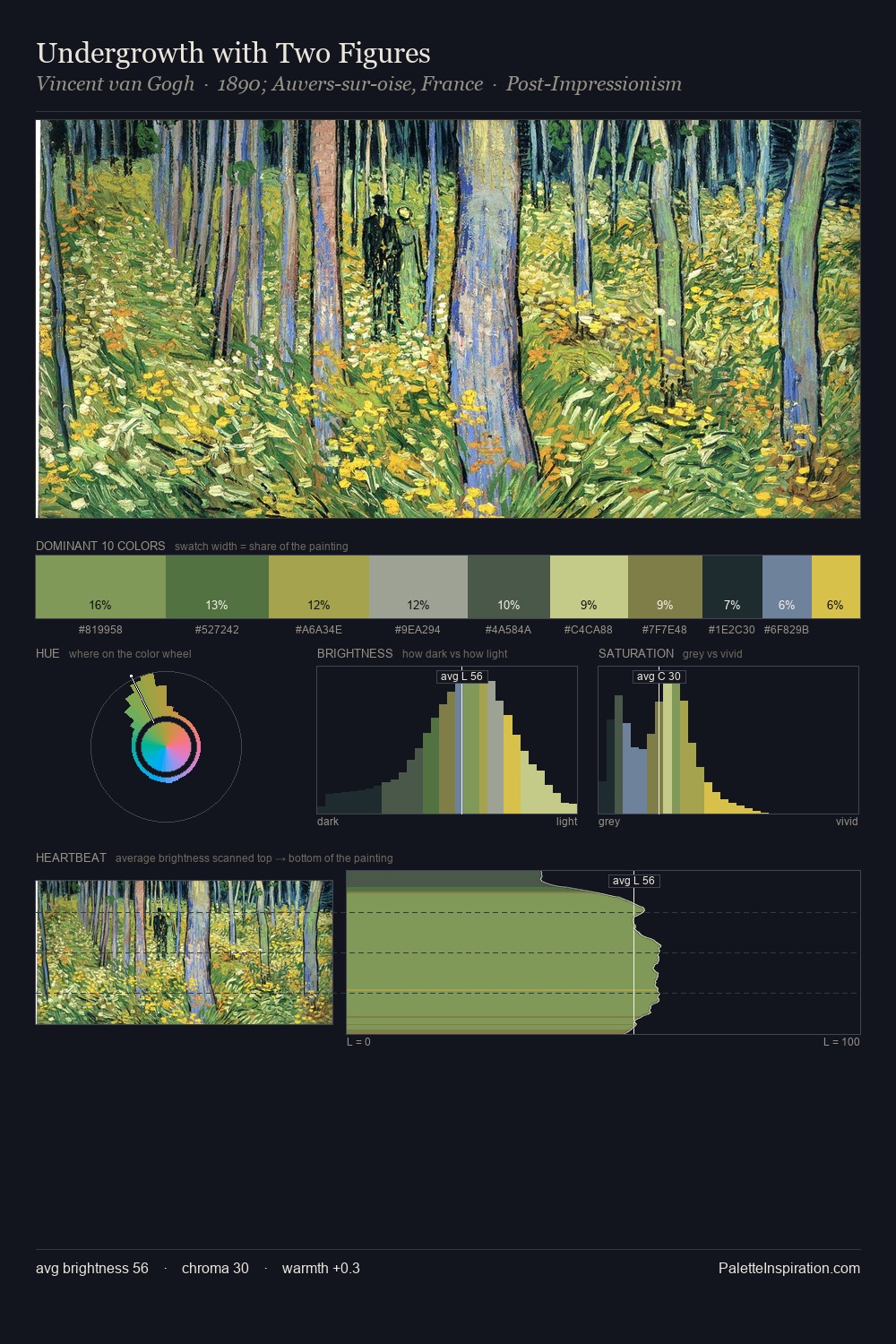896x1344 pixels.
Task: Select the dark green 13% swatch
Action: (217, 587)
